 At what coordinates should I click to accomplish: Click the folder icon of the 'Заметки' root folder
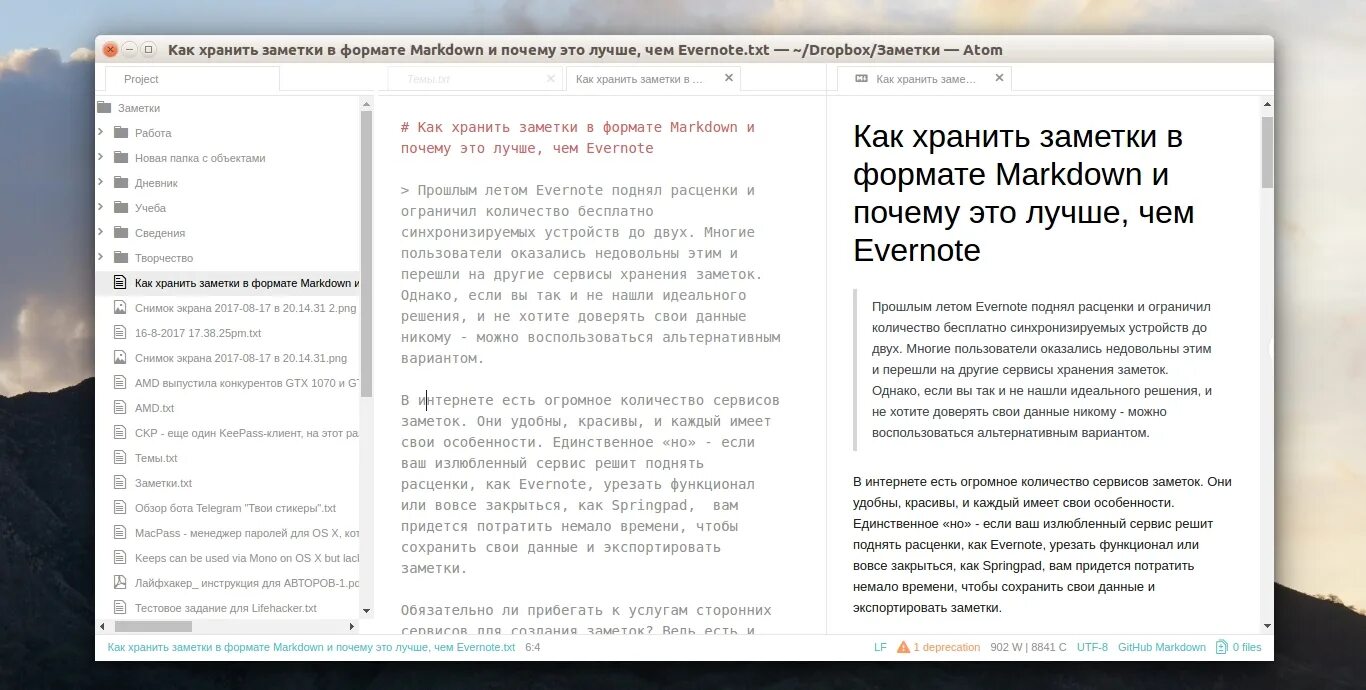(x=104, y=107)
